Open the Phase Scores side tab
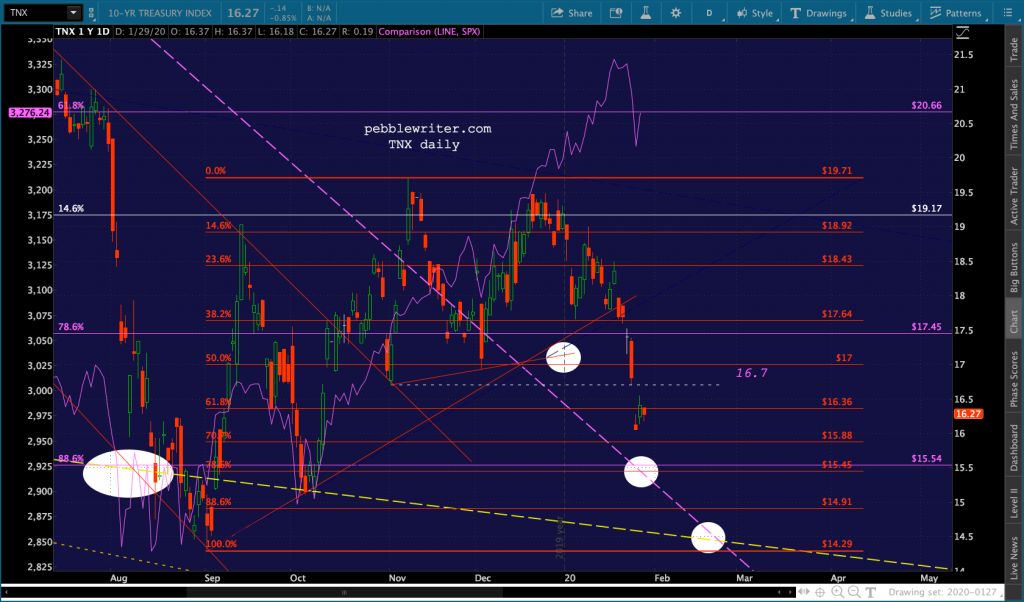Screen dimensions: 1024x602 1014,379
